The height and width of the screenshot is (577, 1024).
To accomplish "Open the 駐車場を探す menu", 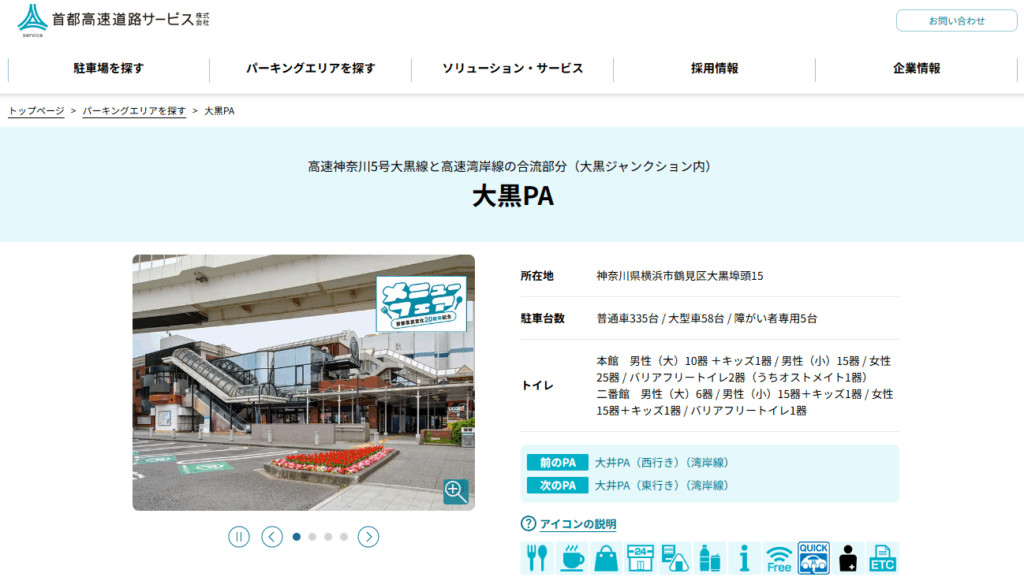I will pos(108,69).
